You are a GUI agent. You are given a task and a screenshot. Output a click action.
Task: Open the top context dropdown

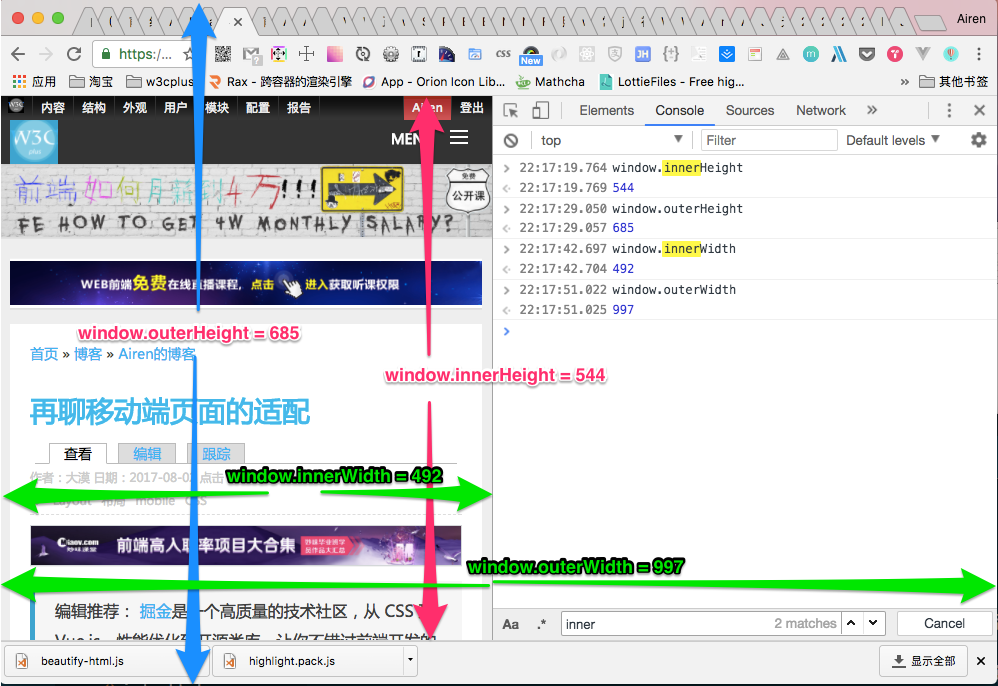coord(612,140)
